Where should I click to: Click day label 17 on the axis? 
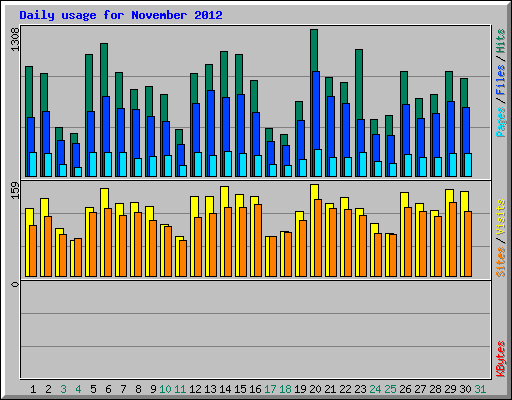coord(270,389)
